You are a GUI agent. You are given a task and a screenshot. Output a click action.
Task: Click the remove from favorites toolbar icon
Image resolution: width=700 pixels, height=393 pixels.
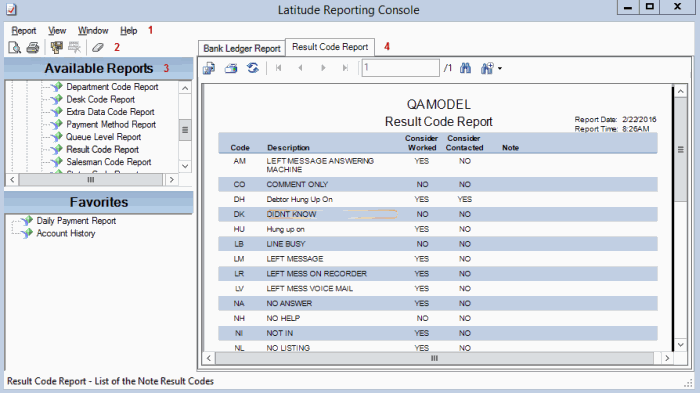(74, 47)
